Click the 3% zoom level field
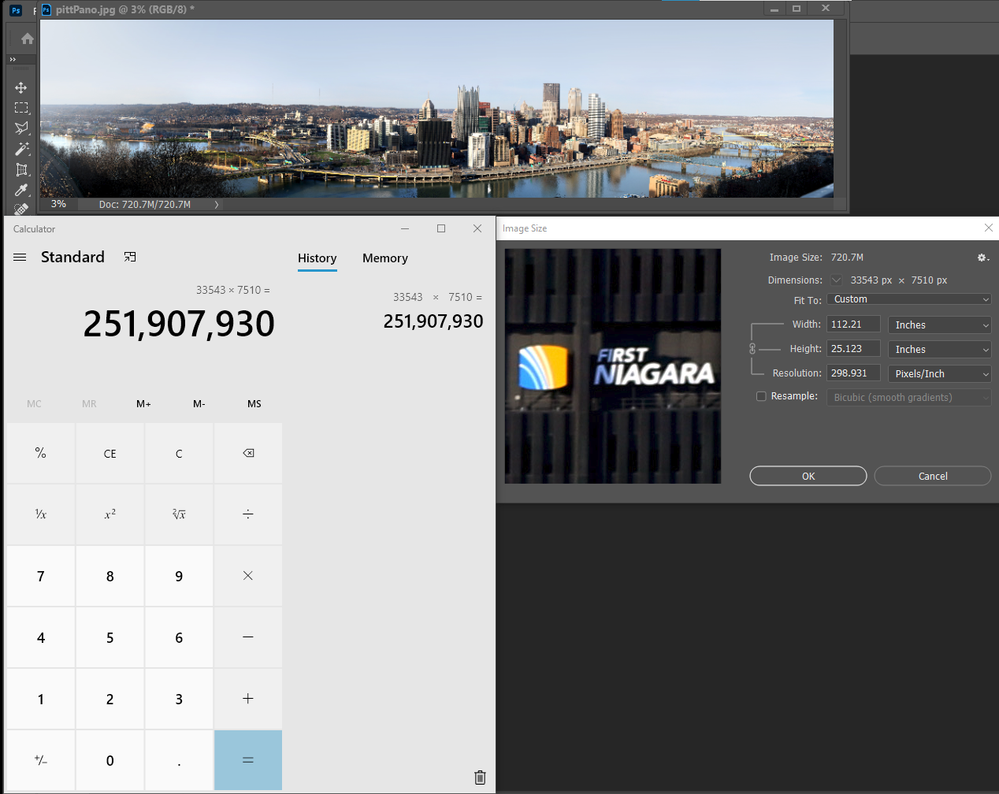999x794 pixels. coord(59,204)
